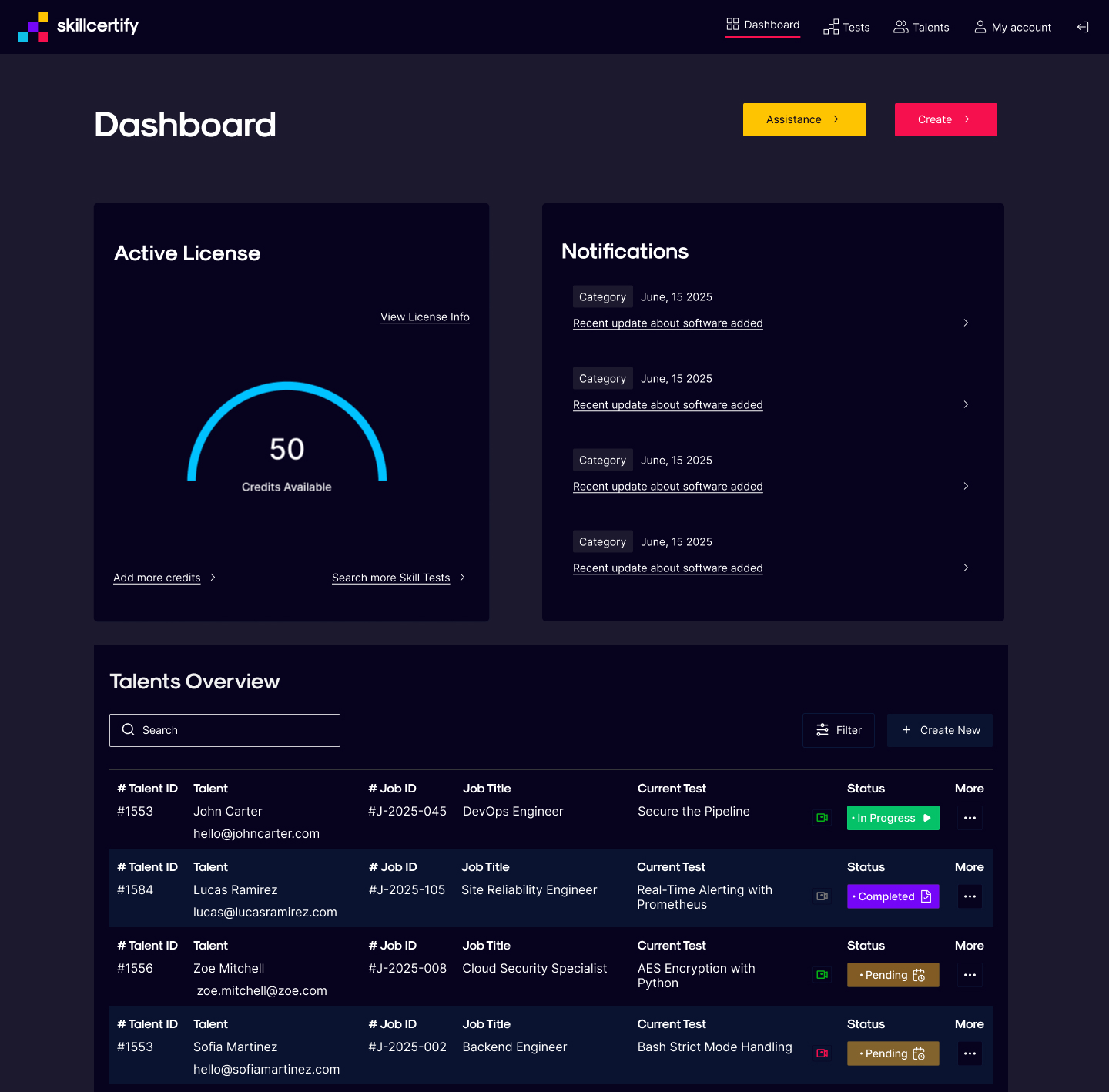
Task: Open the Tests tab in navigation
Action: tap(846, 28)
